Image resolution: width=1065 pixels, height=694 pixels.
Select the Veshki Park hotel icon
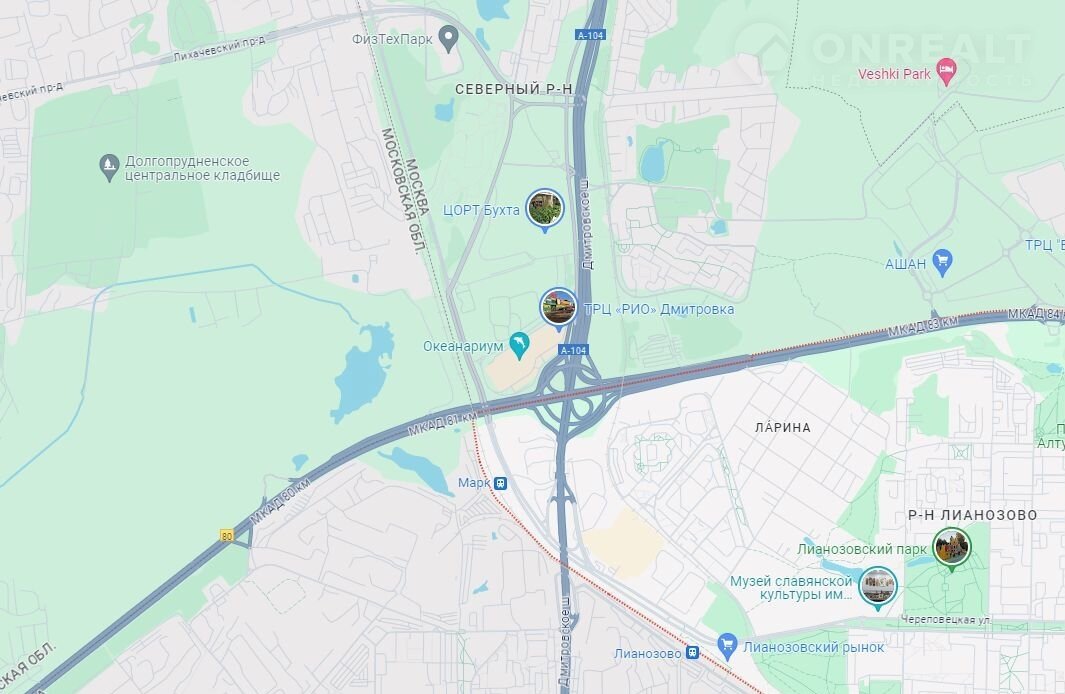pyautogui.click(x=946, y=71)
